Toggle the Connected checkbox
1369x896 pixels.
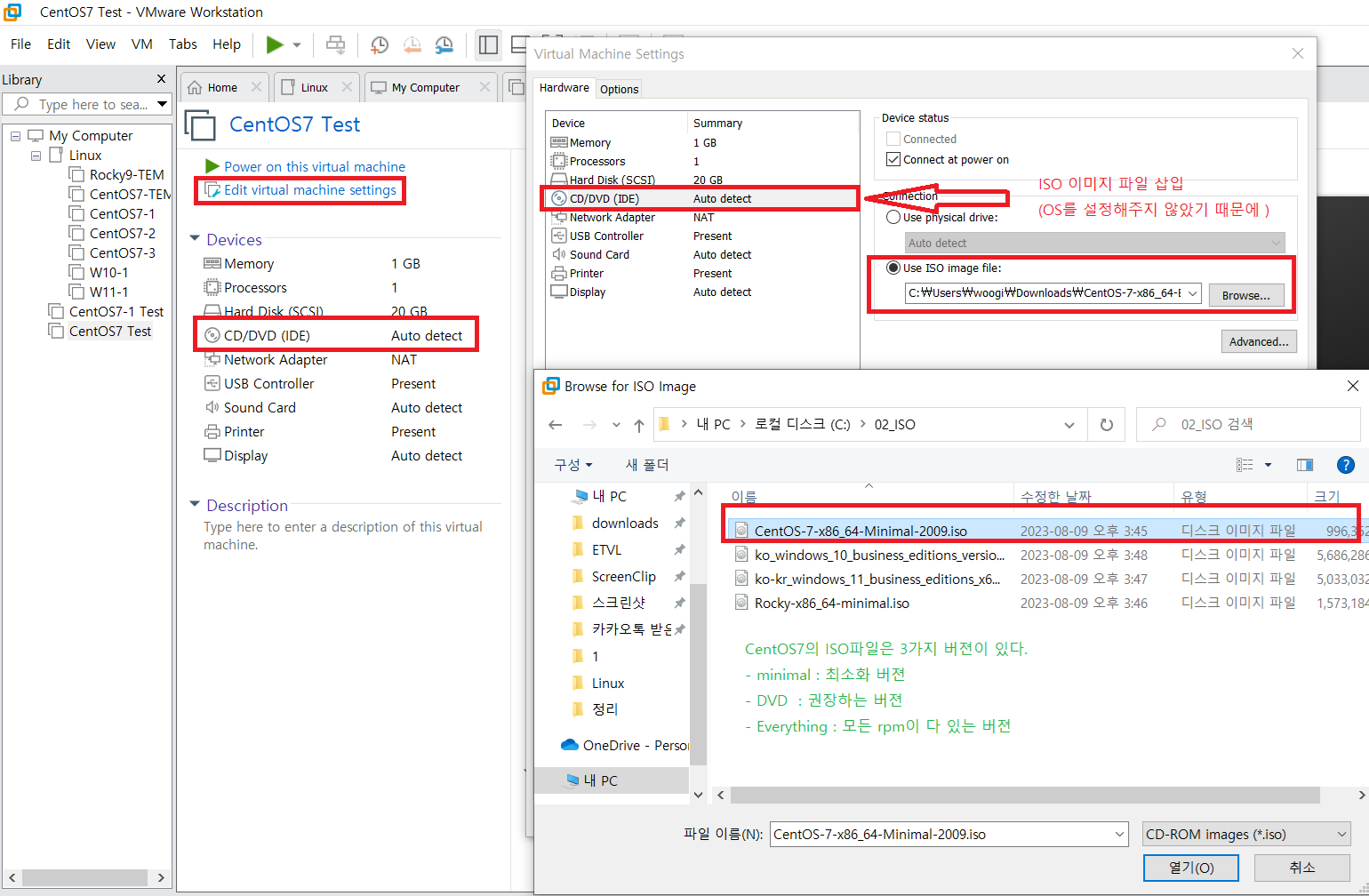[x=893, y=139]
